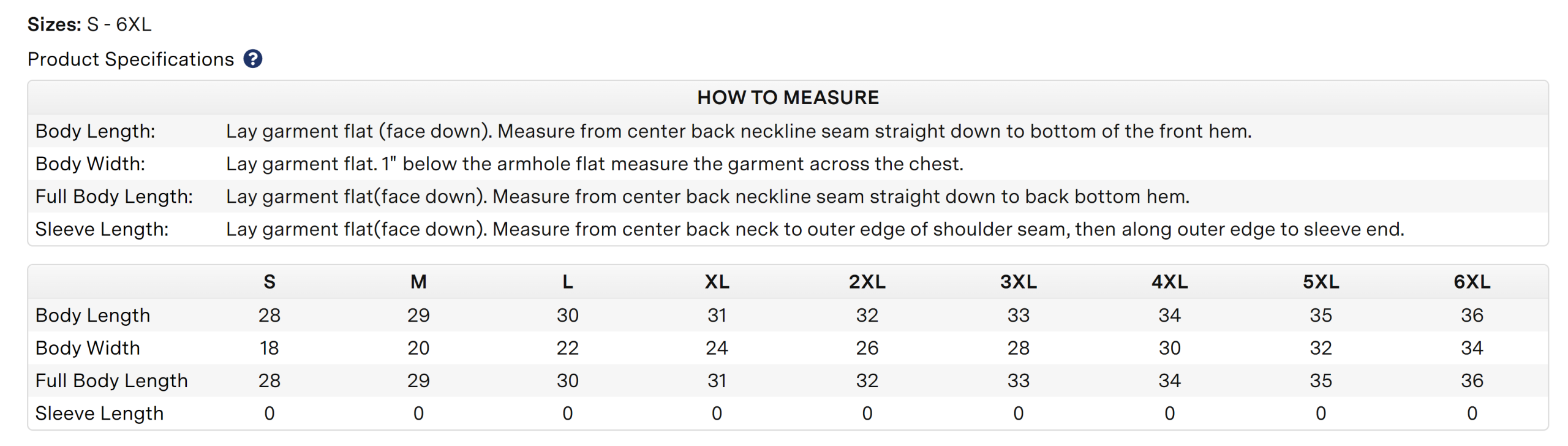Click Body Length value for size 5XL

(1321, 316)
